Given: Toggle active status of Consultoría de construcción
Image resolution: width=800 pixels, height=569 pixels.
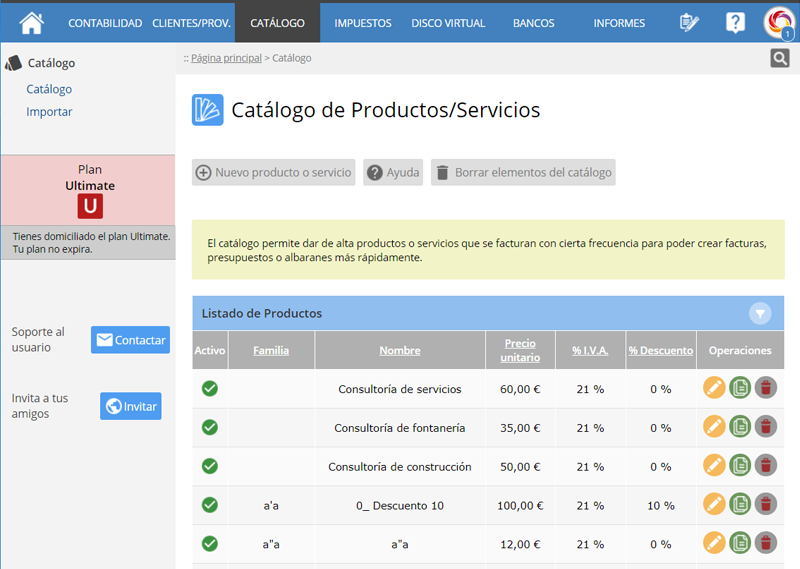Looking at the screenshot, I should click(x=210, y=466).
